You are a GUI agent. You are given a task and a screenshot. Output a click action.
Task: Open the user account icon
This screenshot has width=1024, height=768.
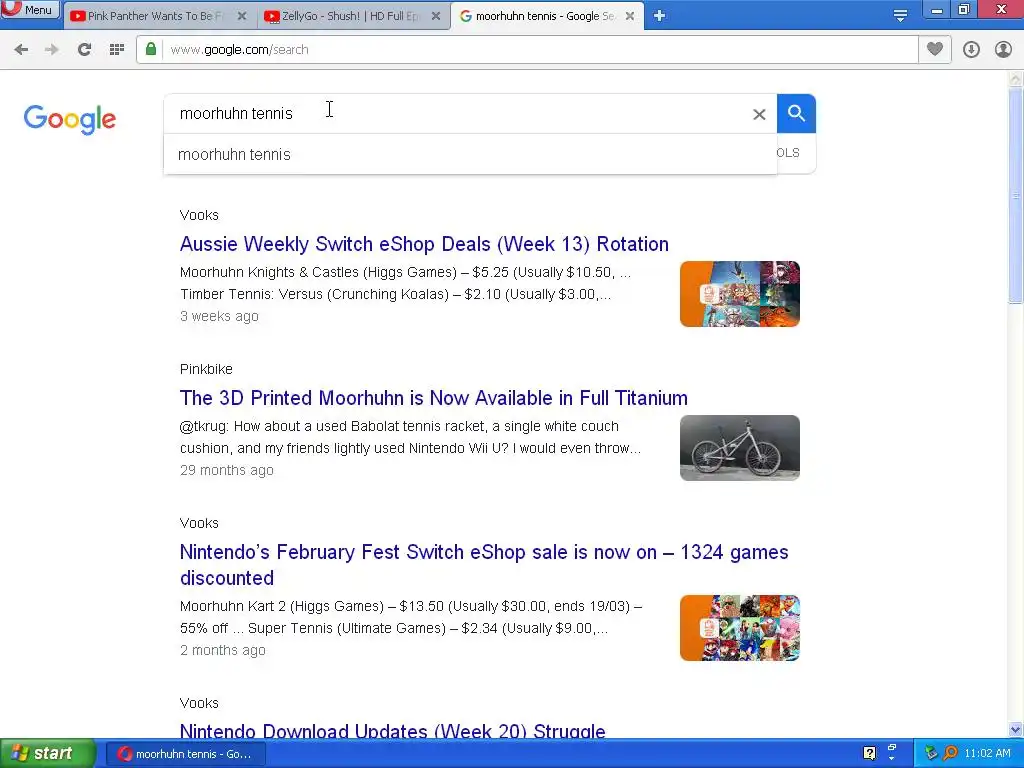(x=1003, y=50)
